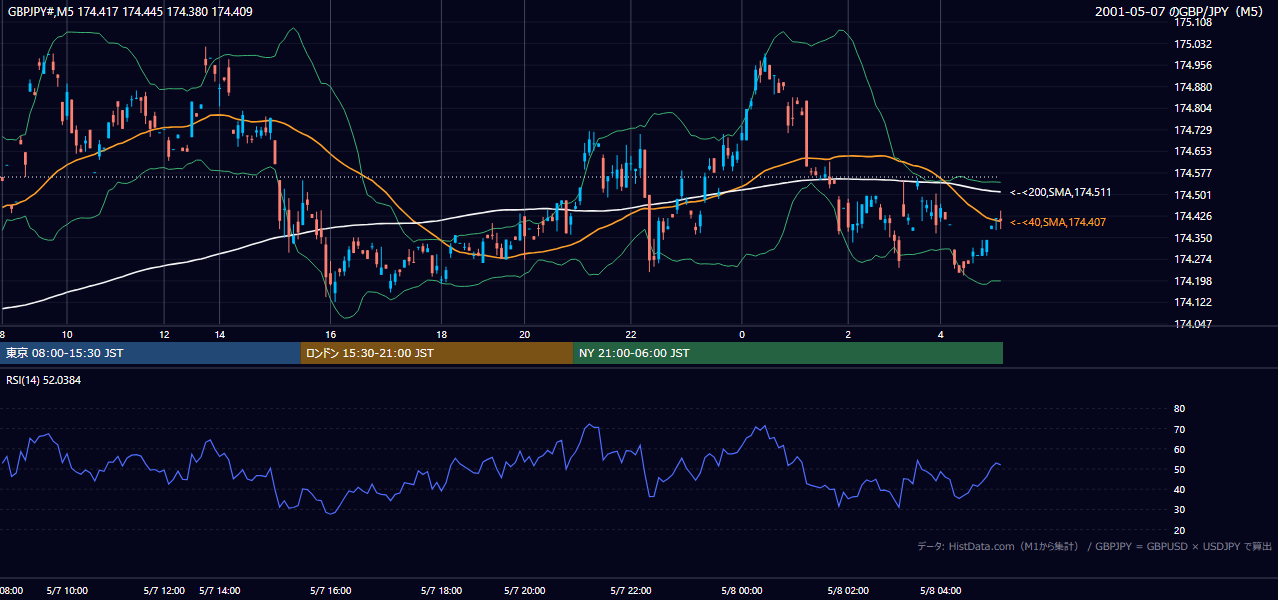Click bottom timeline label 5/8 00:00

tap(742, 591)
